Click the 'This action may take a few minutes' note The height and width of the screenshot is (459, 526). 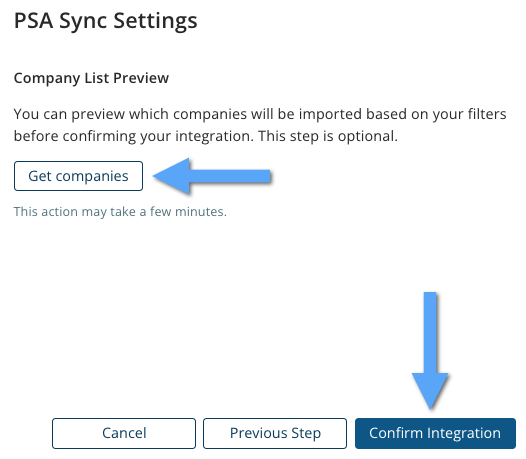(120, 212)
